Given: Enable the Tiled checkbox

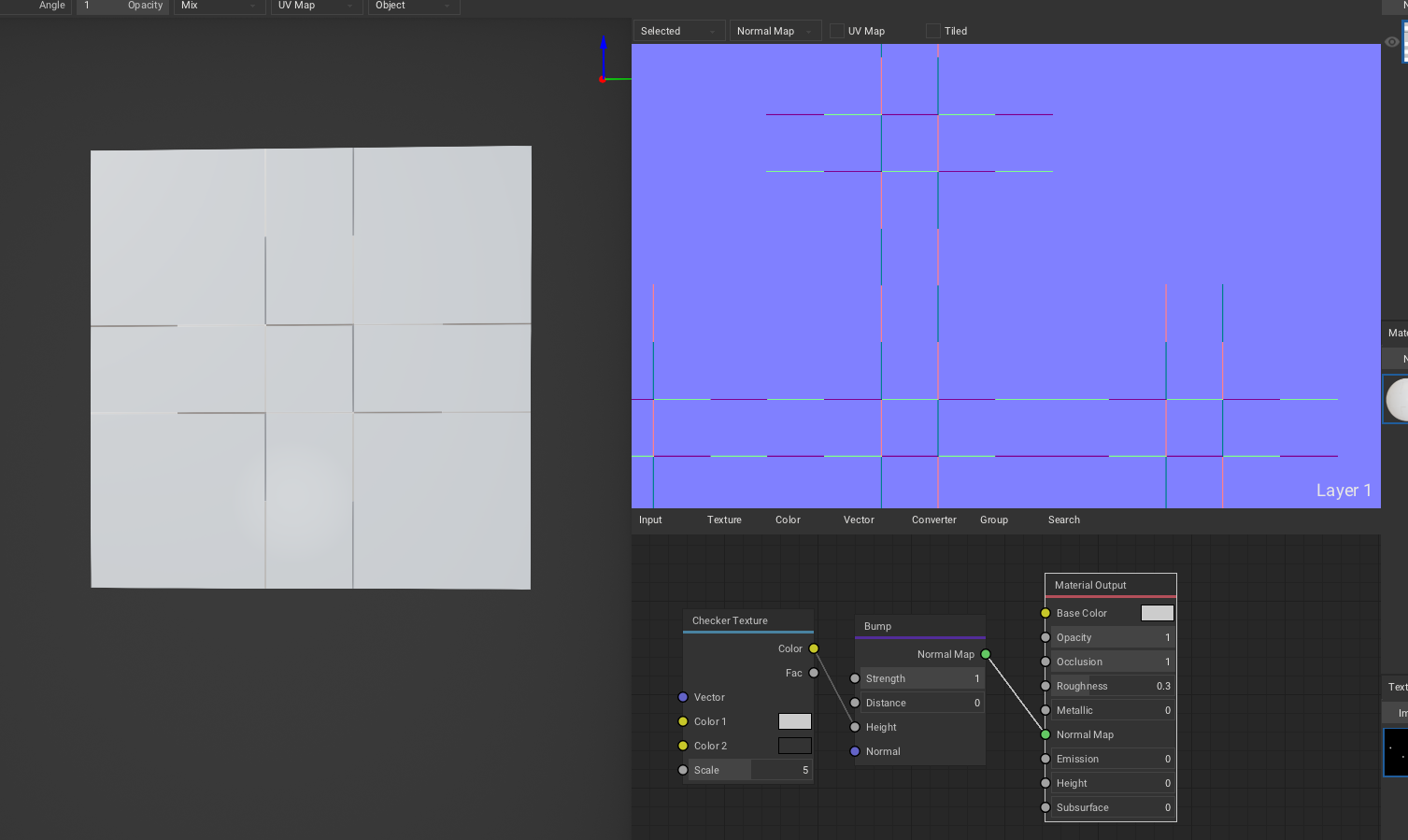Looking at the screenshot, I should click(x=932, y=30).
